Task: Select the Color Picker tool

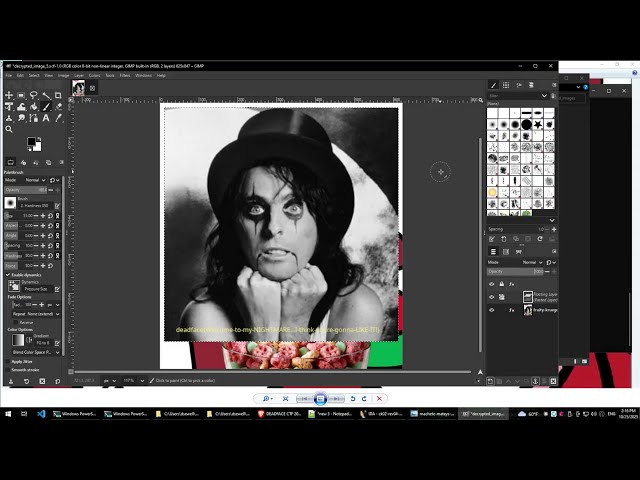Action: (58, 118)
